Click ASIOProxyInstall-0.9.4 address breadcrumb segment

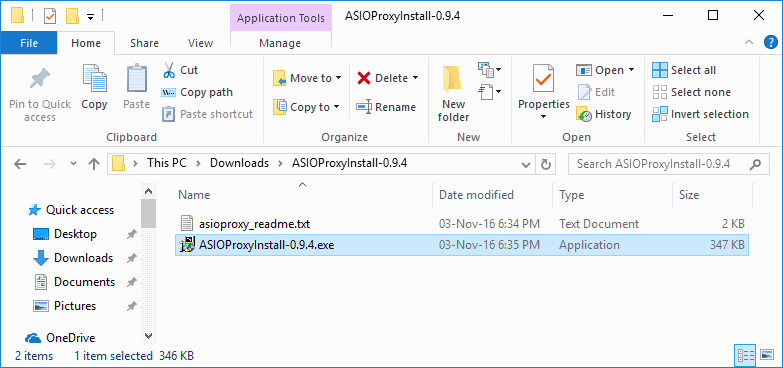pos(350,163)
